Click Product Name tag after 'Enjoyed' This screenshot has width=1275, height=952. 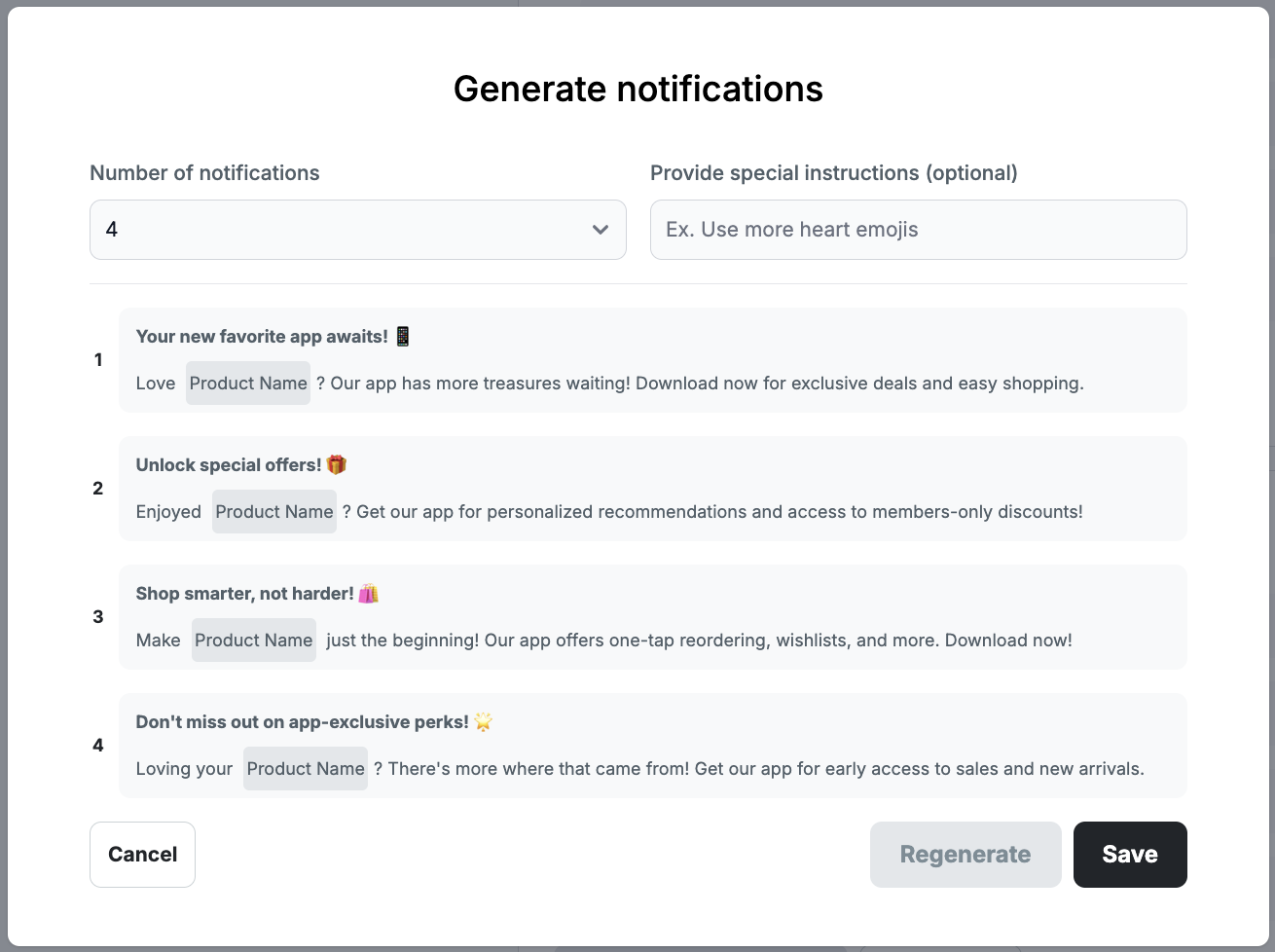274,512
